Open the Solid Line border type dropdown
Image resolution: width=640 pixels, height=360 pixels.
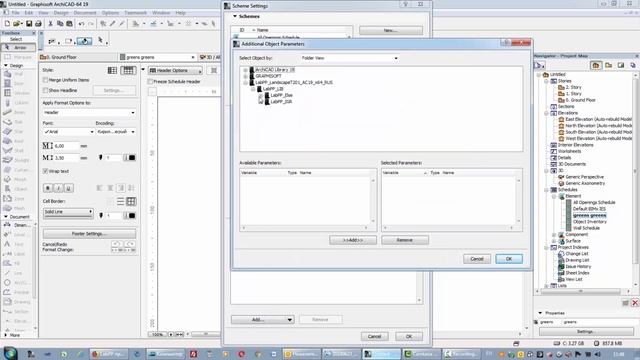(68, 212)
